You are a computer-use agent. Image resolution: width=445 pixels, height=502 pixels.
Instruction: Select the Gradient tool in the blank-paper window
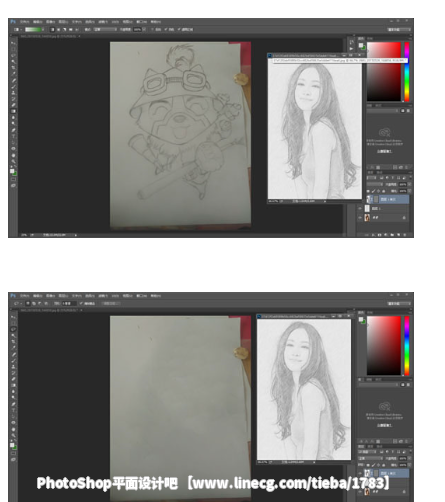[13, 385]
